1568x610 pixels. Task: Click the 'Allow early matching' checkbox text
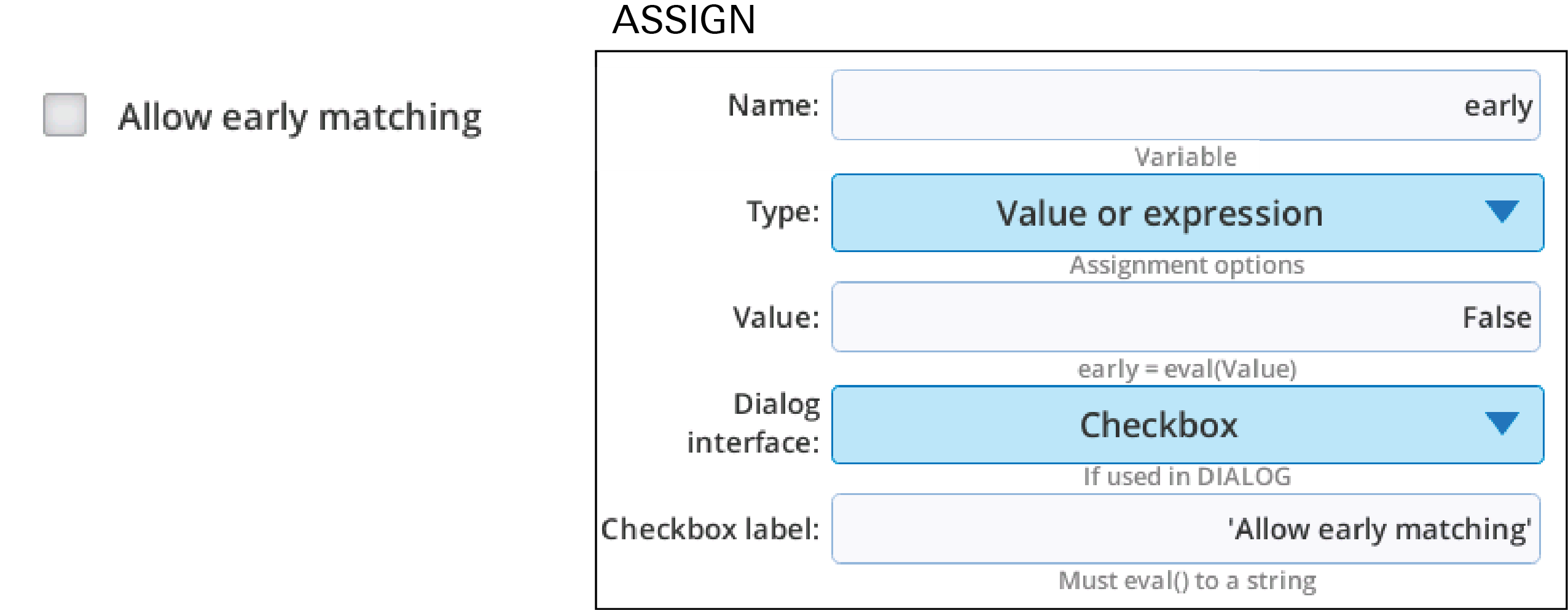[x=300, y=117]
